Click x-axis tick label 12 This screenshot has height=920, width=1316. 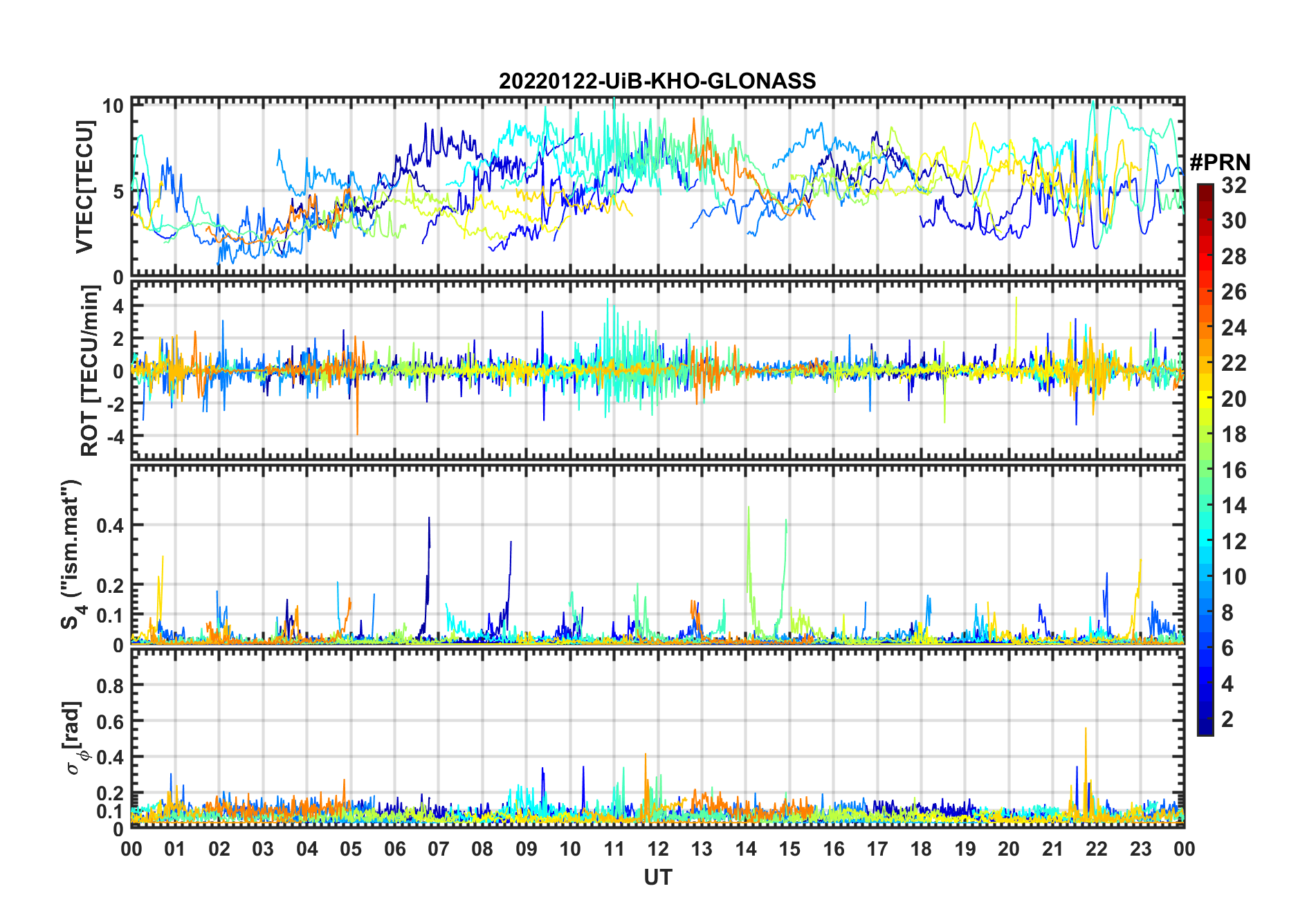click(x=657, y=849)
